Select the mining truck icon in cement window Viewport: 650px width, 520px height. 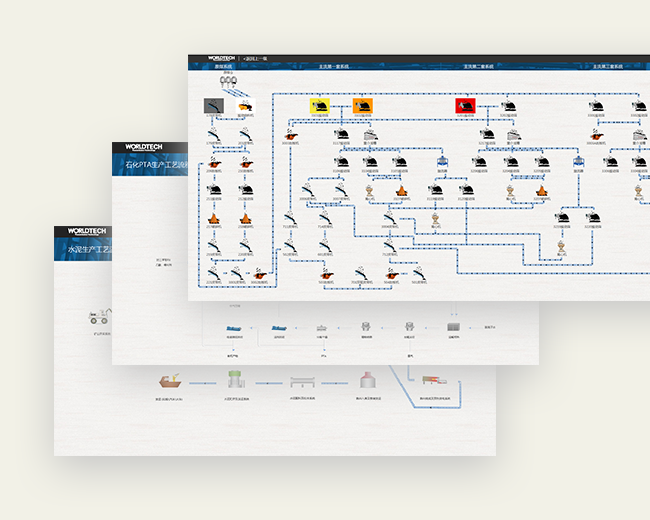pyautogui.click(x=98, y=316)
